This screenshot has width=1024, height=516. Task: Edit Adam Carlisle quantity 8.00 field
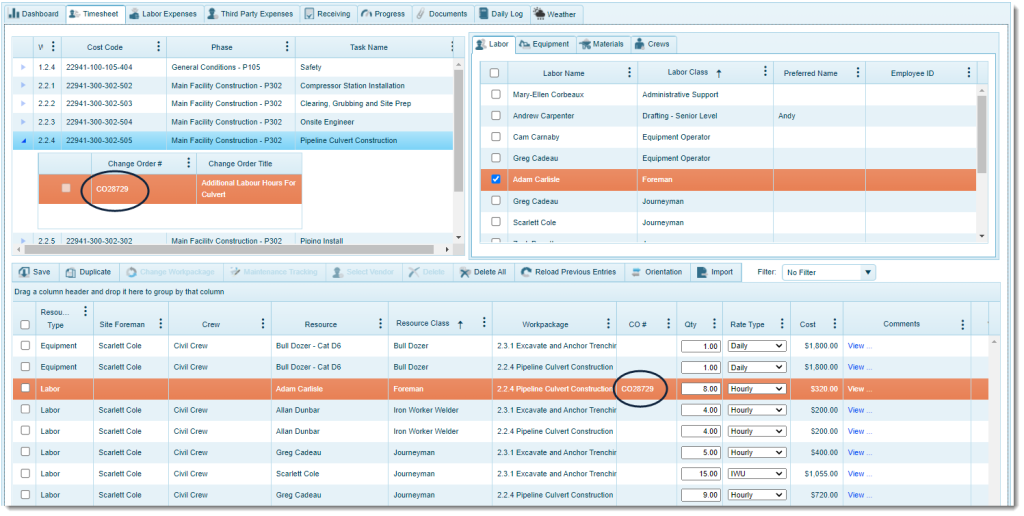(x=701, y=389)
